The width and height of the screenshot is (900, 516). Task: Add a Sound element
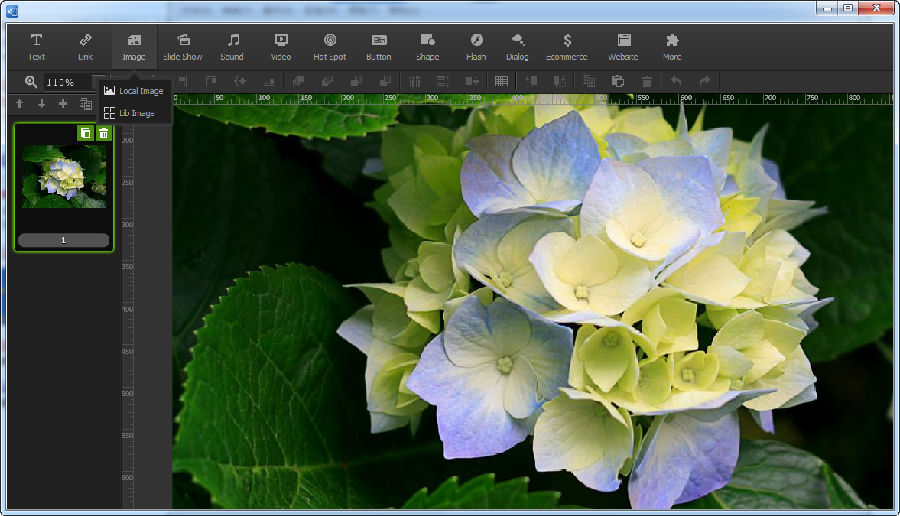point(232,46)
